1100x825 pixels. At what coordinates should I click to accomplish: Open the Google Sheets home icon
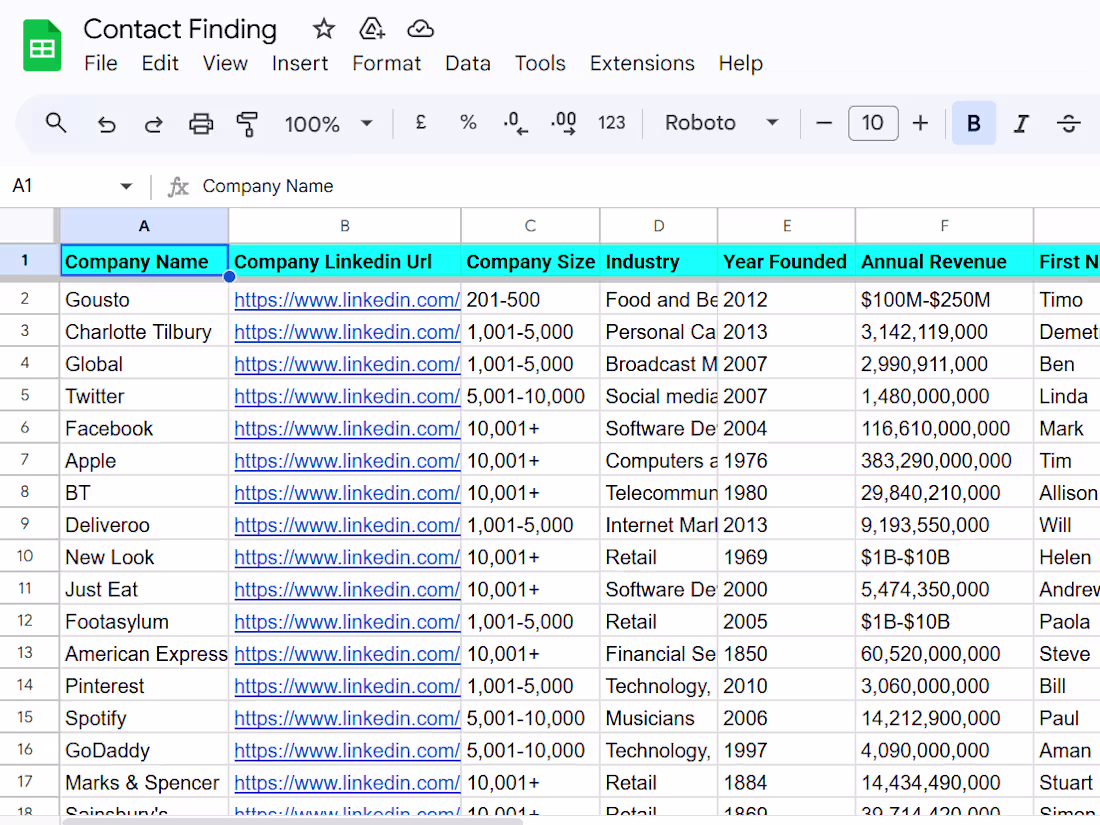42,46
